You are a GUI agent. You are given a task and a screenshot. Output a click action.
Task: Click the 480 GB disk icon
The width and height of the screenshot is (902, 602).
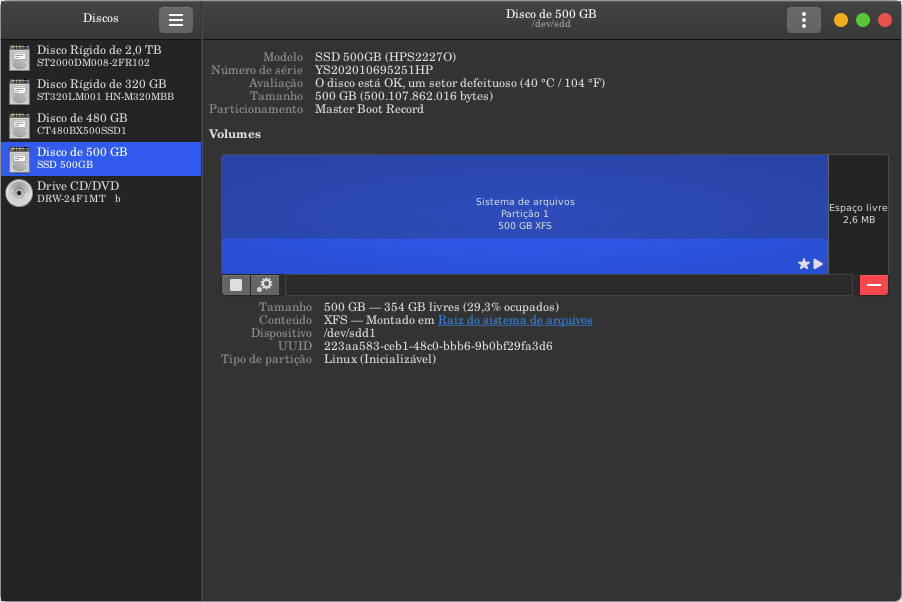point(19,125)
